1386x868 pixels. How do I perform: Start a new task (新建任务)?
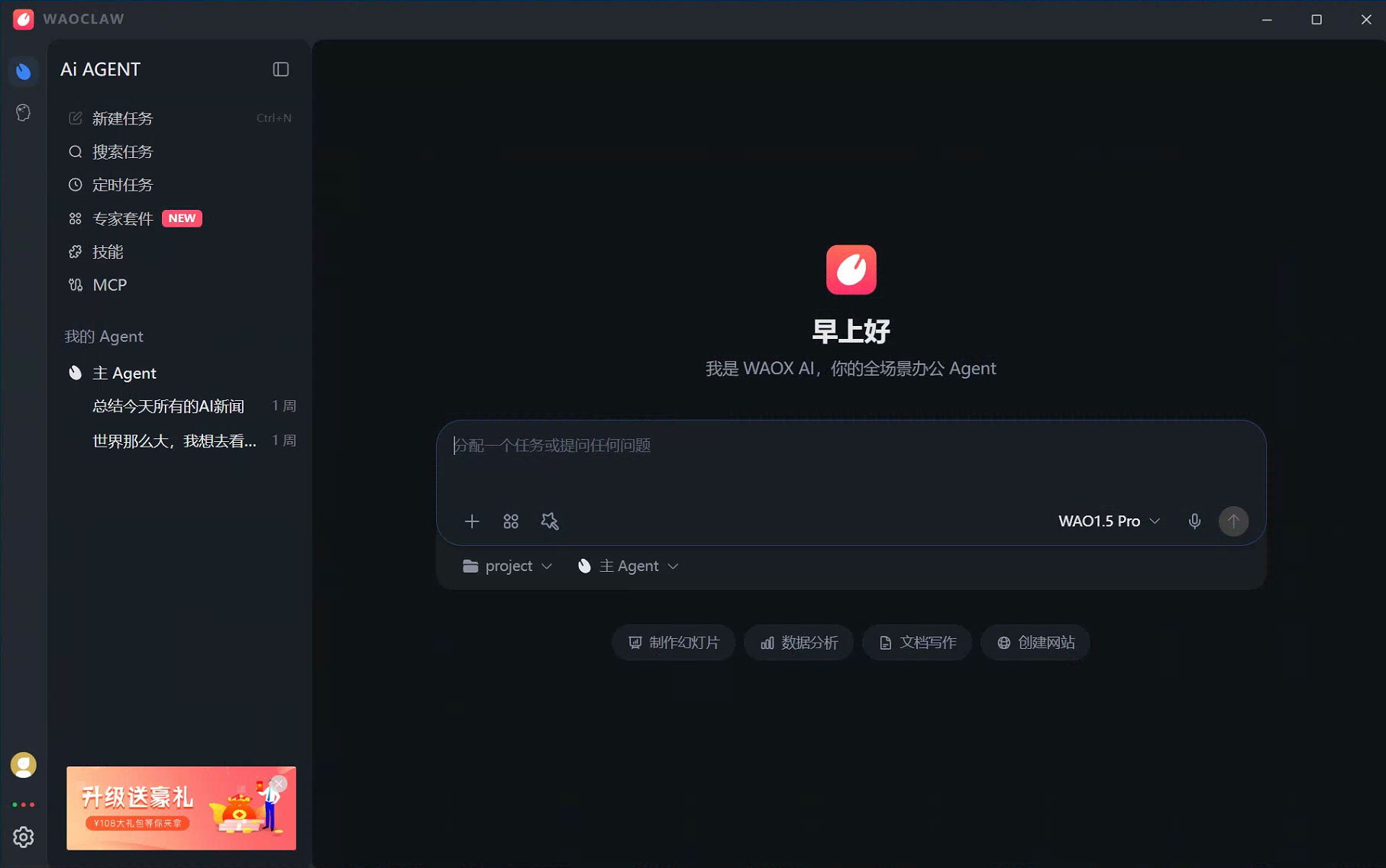[x=181, y=118]
